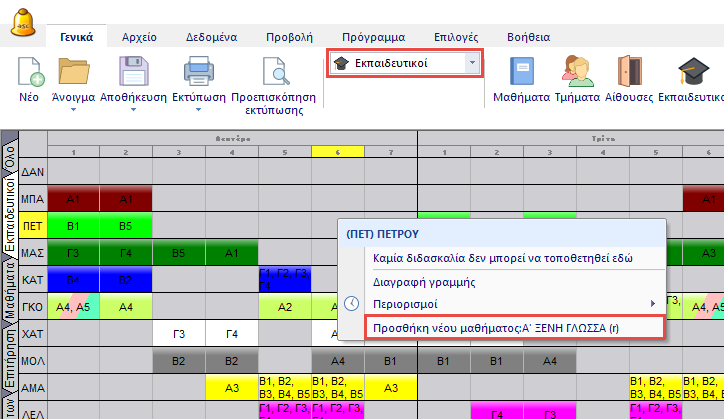Select Διαγραφή γραμμής in context menu
The image size is (724, 419).
pyautogui.click(x=415, y=281)
